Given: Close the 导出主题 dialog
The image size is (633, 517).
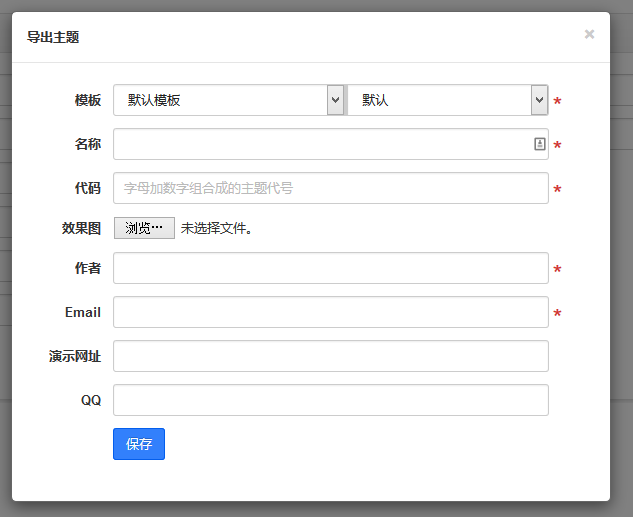Looking at the screenshot, I should [589, 34].
